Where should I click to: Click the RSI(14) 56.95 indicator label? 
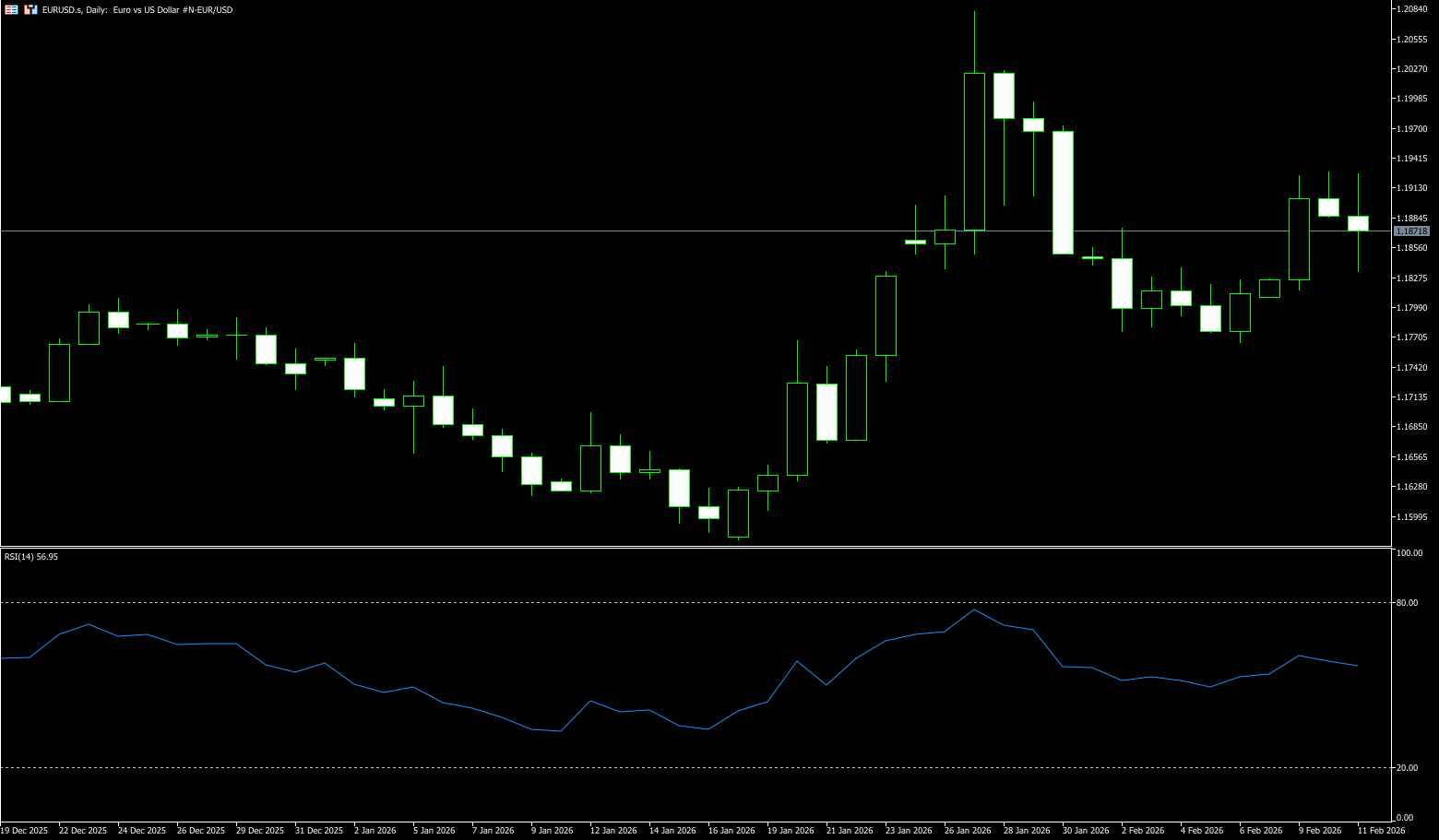pos(31,557)
